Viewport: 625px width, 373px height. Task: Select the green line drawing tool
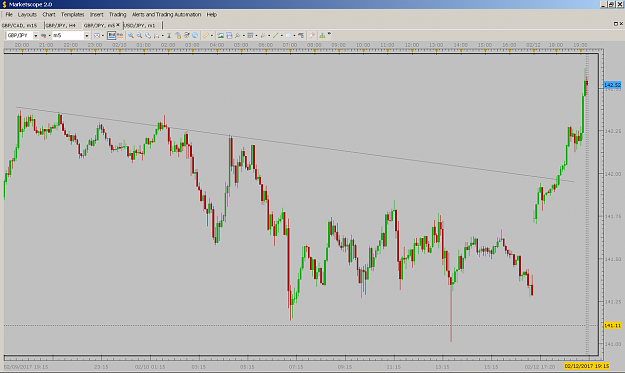pos(275,35)
